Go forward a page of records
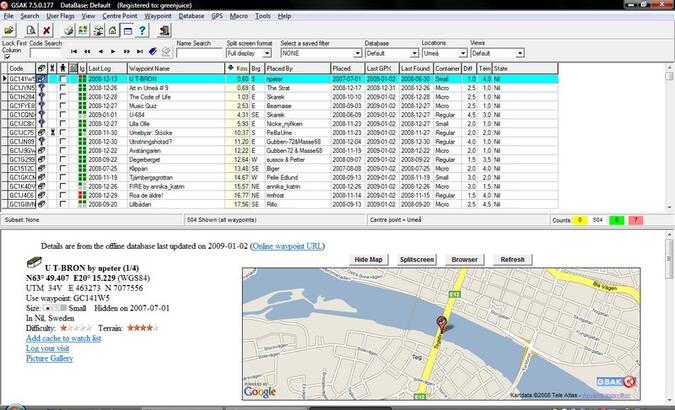 [127, 52]
